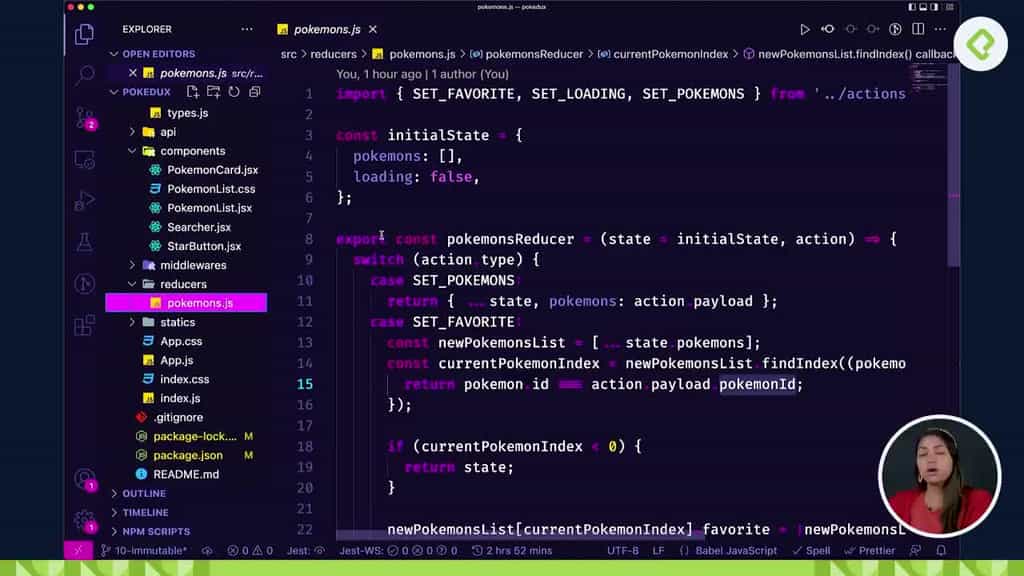Screen dimensions: 1024x576
Task: Open the editor's More Actions menu
Action: coord(940,29)
